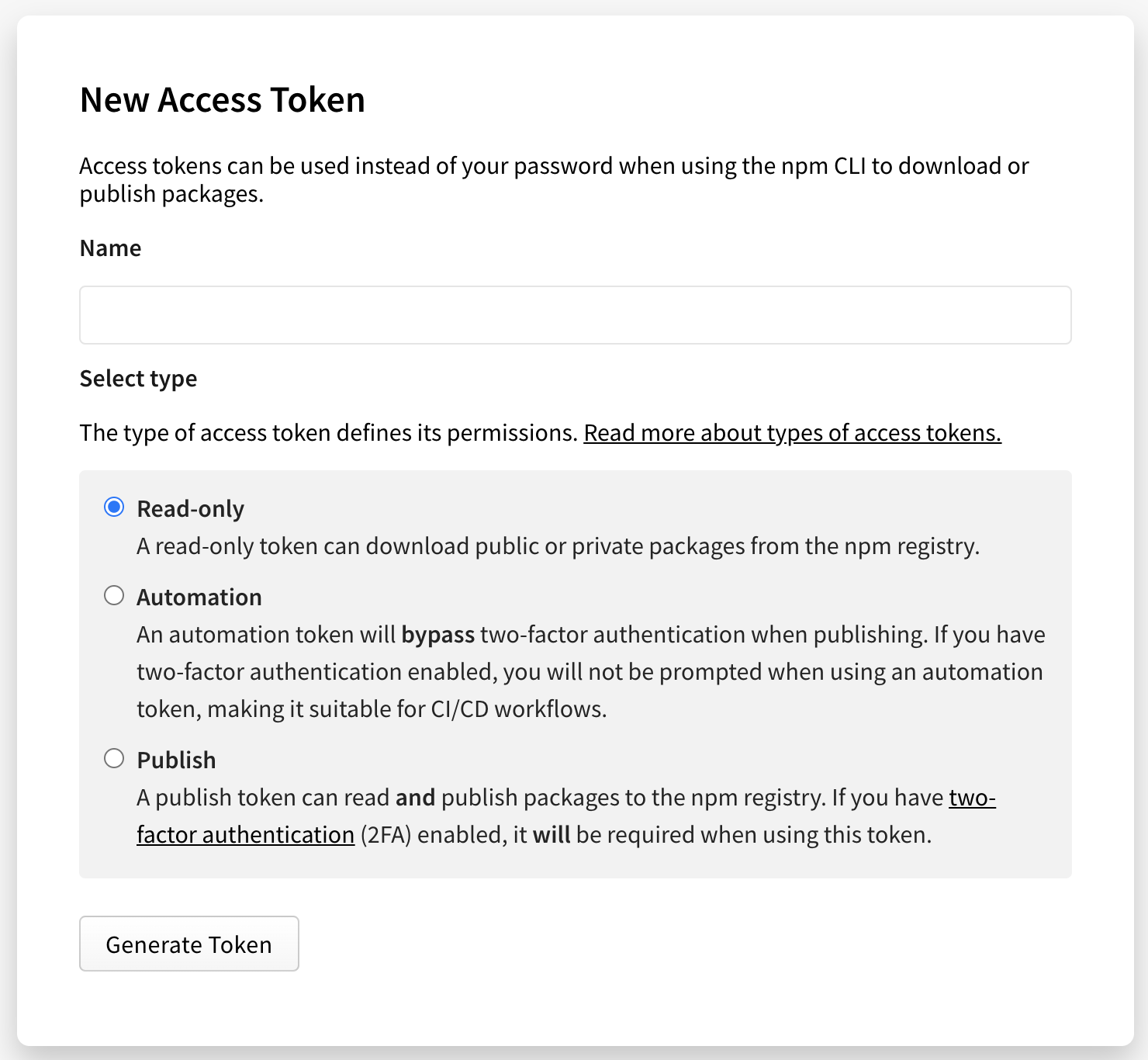Click the Automation option label text
This screenshot has width=1148, height=1060.
click(199, 597)
